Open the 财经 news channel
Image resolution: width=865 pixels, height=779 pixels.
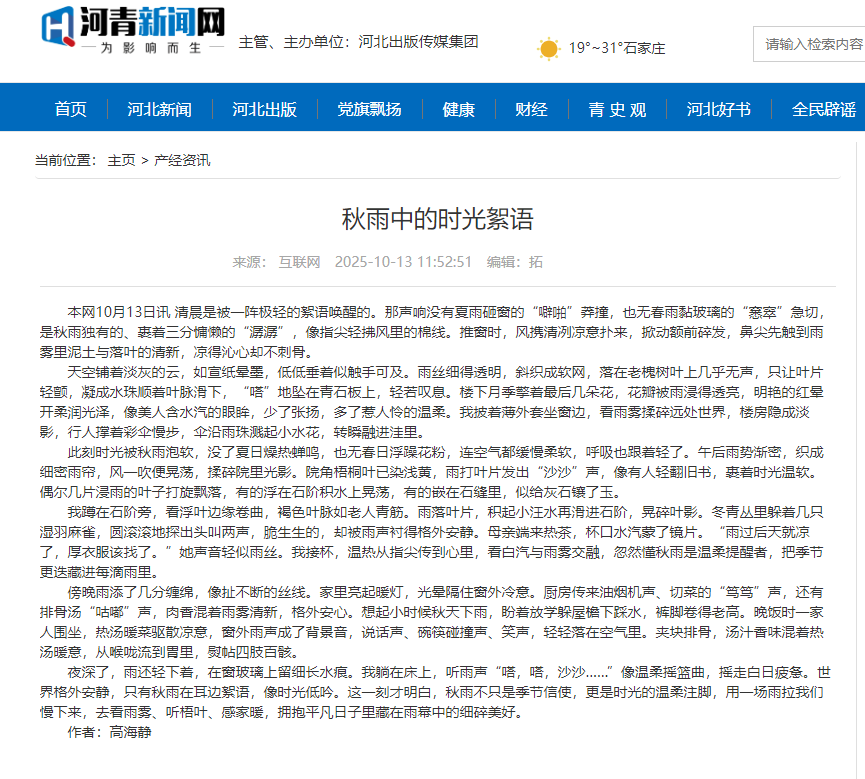tap(530, 109)
